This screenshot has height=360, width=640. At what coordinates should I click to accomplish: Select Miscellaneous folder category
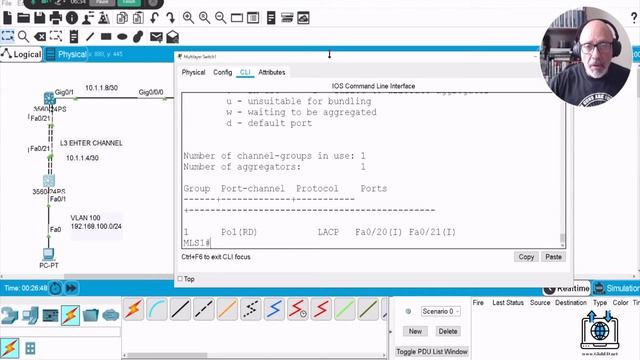[x=91, y=315]
